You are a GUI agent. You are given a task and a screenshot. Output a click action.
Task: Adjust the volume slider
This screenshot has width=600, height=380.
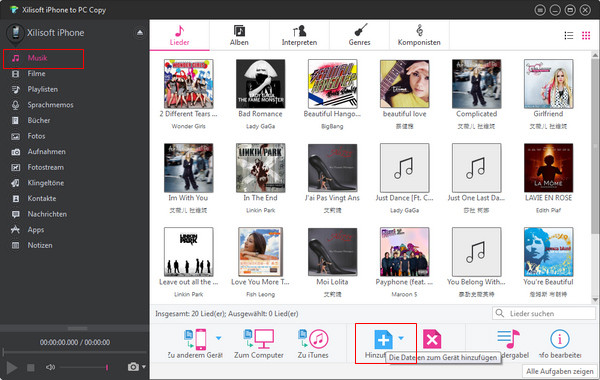[x=84, y=367]
